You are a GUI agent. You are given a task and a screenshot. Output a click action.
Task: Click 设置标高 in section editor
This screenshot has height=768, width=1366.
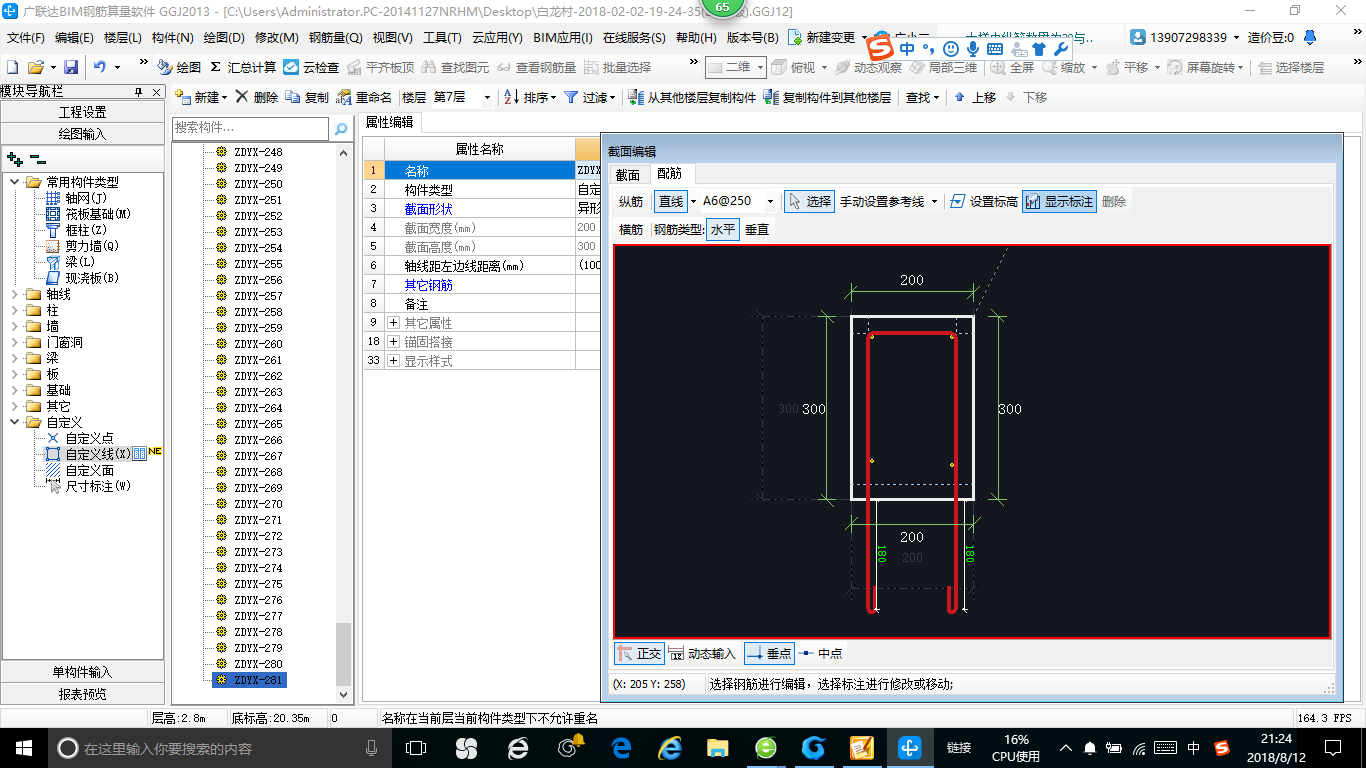pos(984,201)
